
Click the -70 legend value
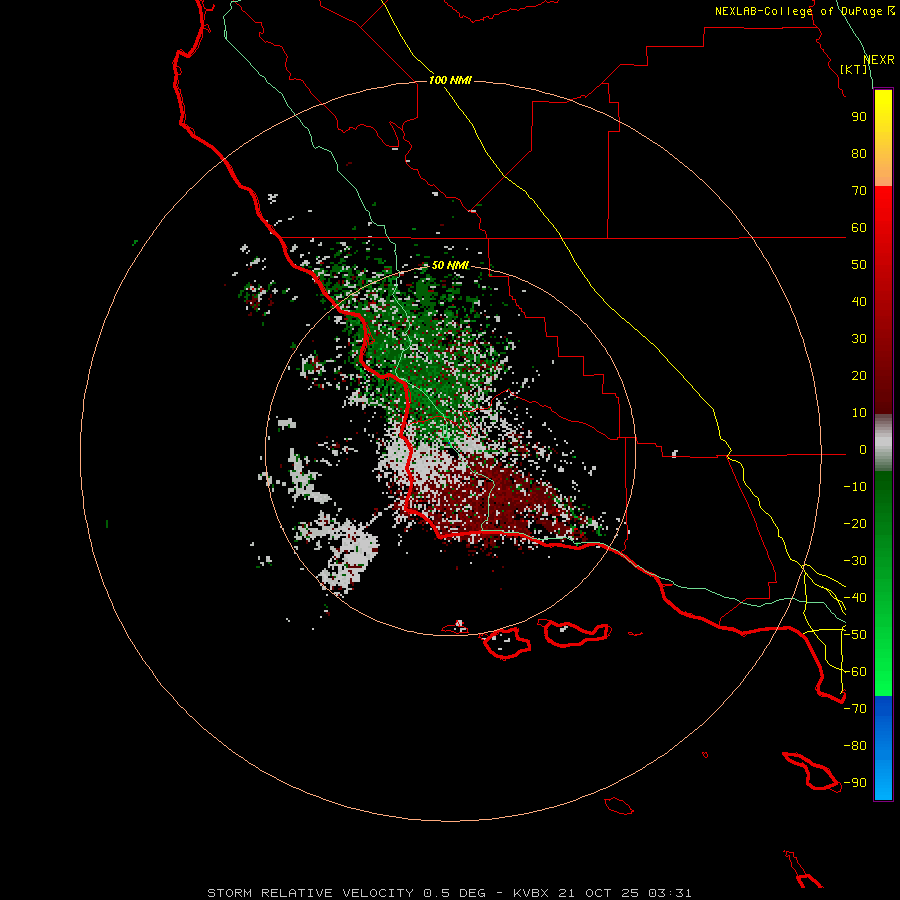point(855,709)
